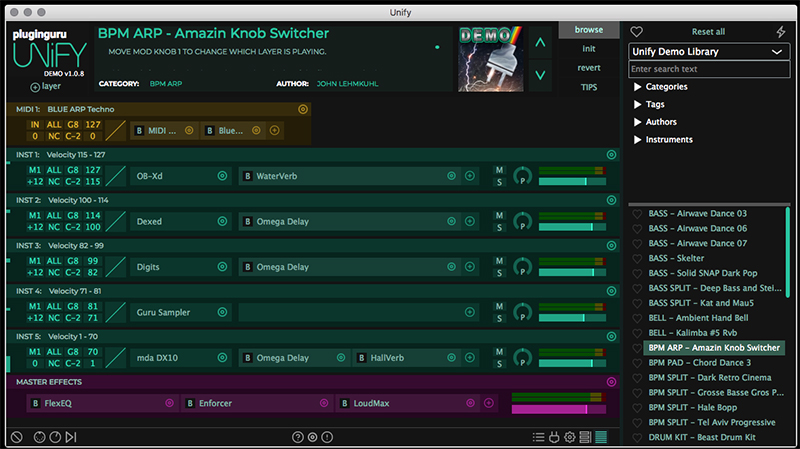Click the OB-Xd instrument ops icon
Viewport: 800px width, 449px height.
(222, 176)
